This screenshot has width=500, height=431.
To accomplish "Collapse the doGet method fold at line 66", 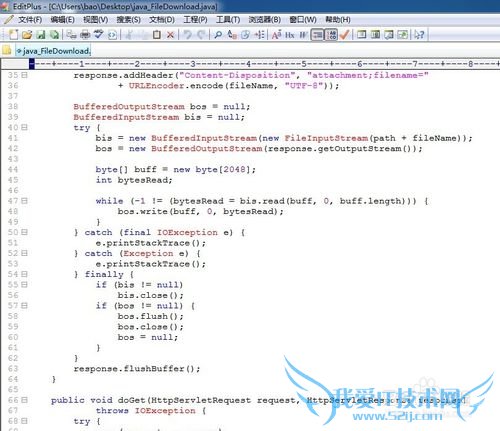I will (24, 400).
